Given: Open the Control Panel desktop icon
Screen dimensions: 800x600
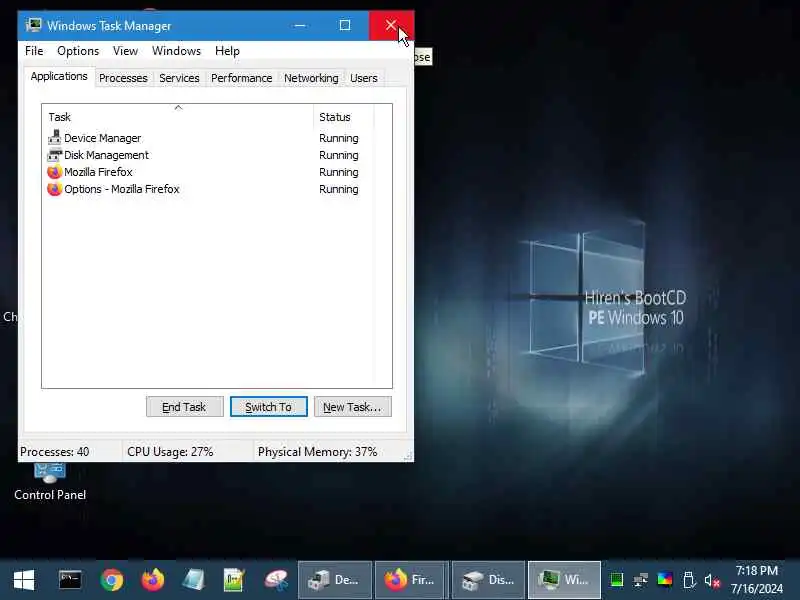Looking at the screenshot, I should 50,481.
